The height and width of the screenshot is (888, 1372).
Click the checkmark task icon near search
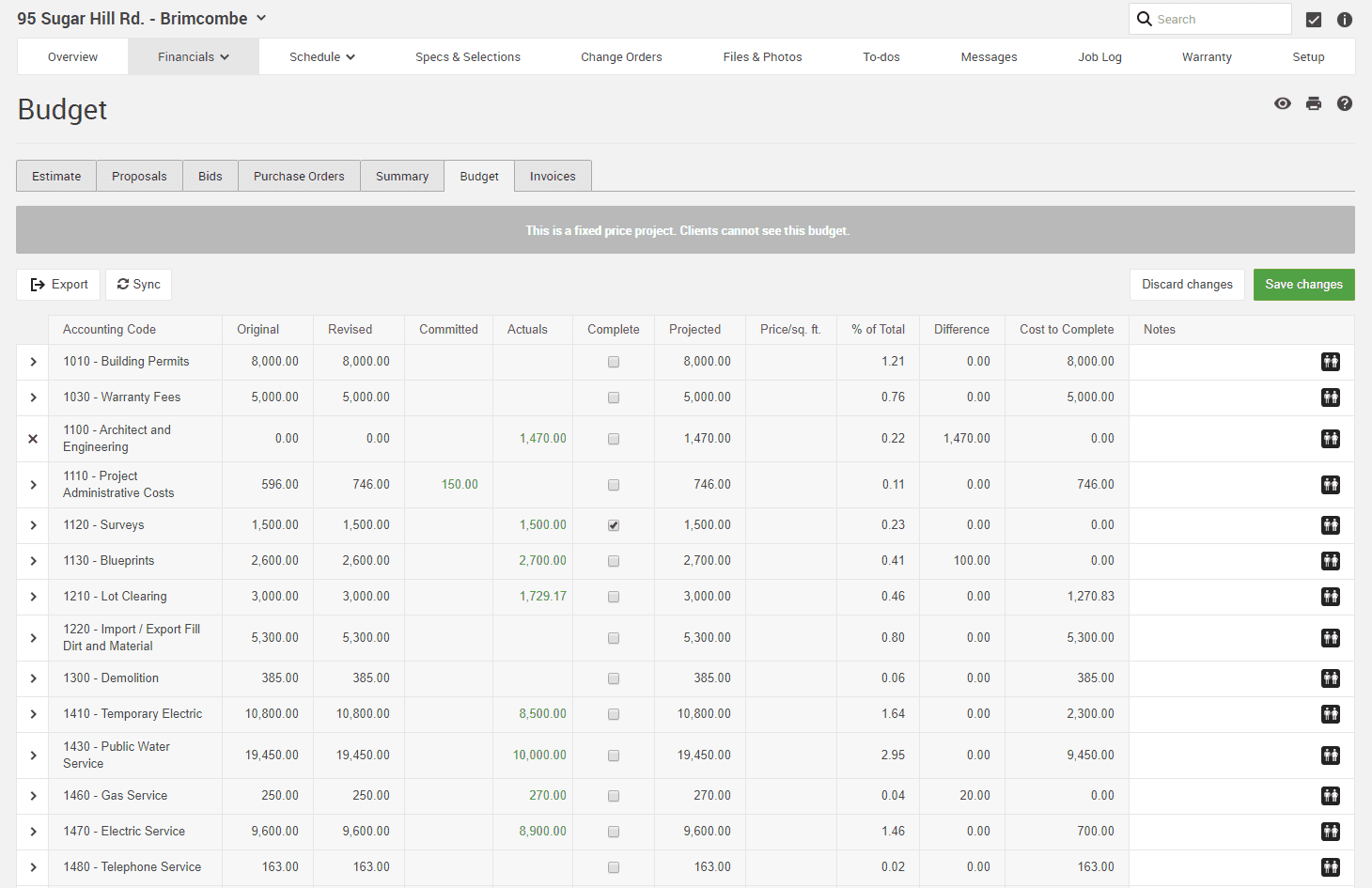tap(1313, 20)
